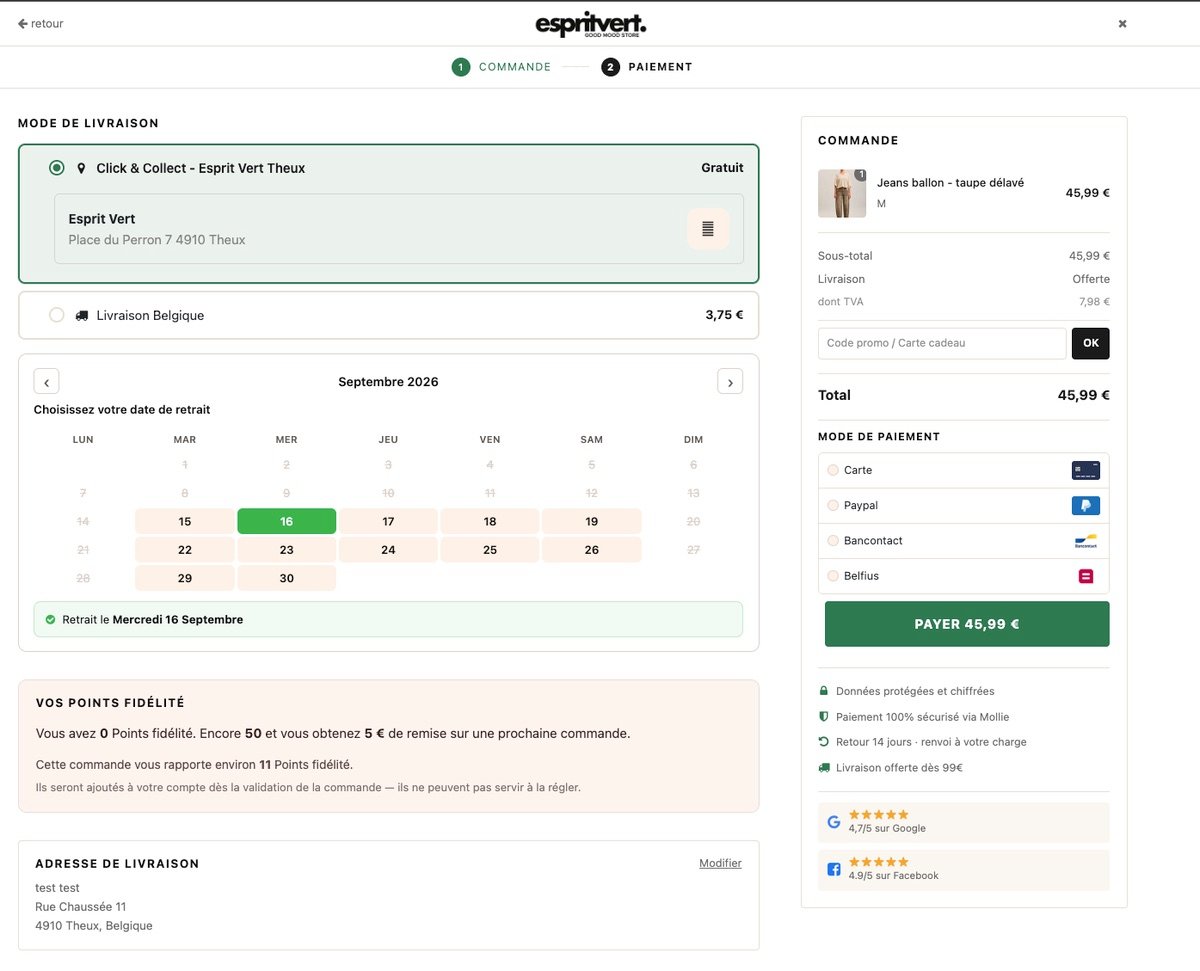
Task: Pick September 16 as pickup date
Action: [287, 521]
